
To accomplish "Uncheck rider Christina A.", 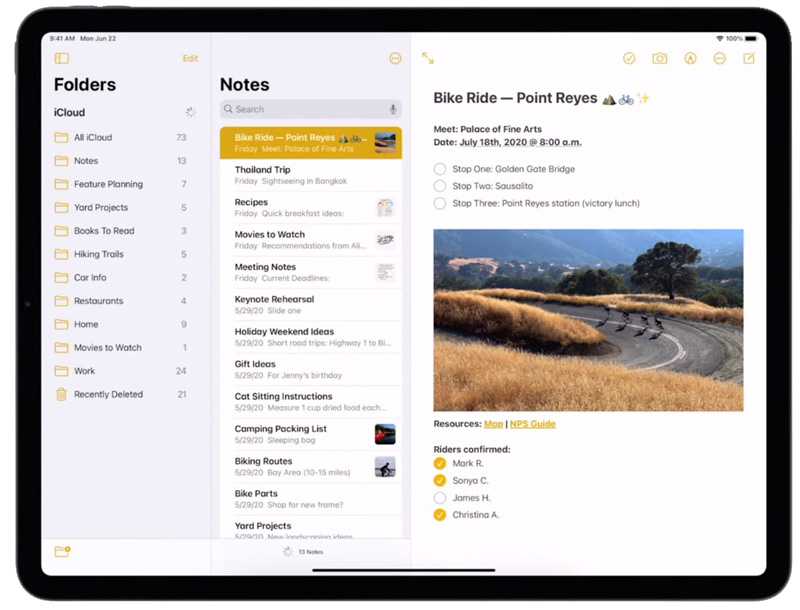I will (x=440, y=515).
